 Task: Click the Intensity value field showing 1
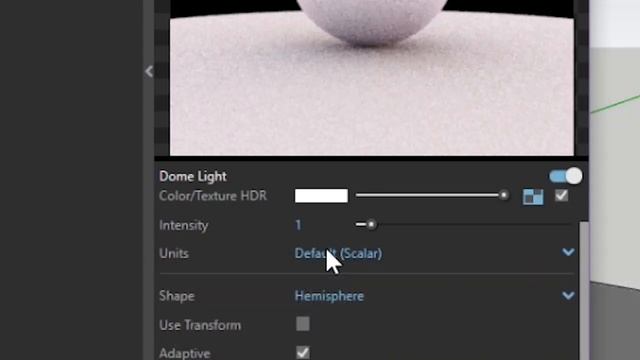[x=299, y=225]
